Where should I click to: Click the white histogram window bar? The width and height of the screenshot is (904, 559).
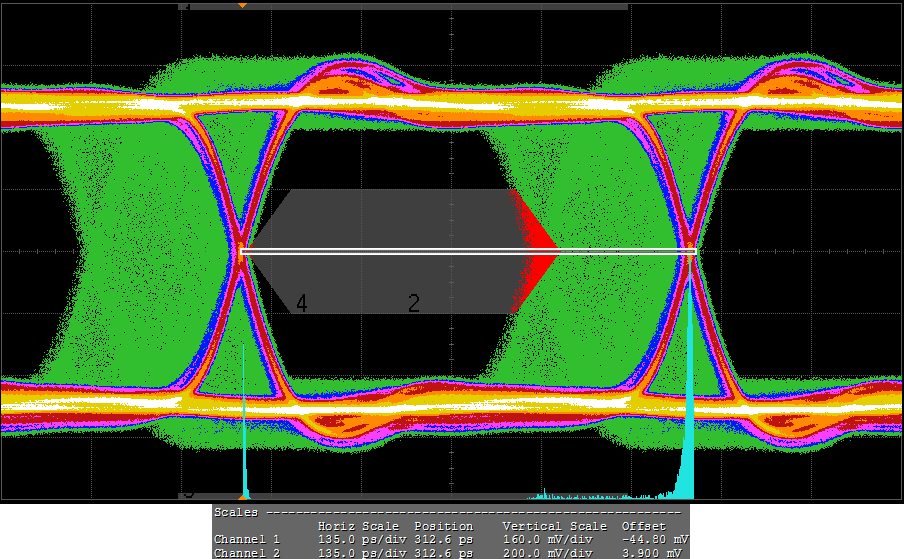(x=466, y=252)
